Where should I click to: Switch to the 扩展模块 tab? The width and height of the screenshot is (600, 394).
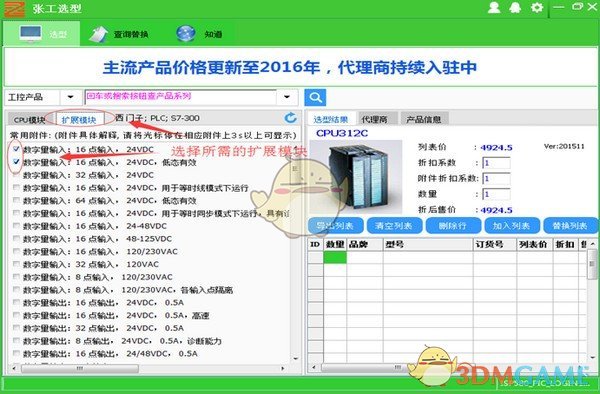tap(79, 120)
